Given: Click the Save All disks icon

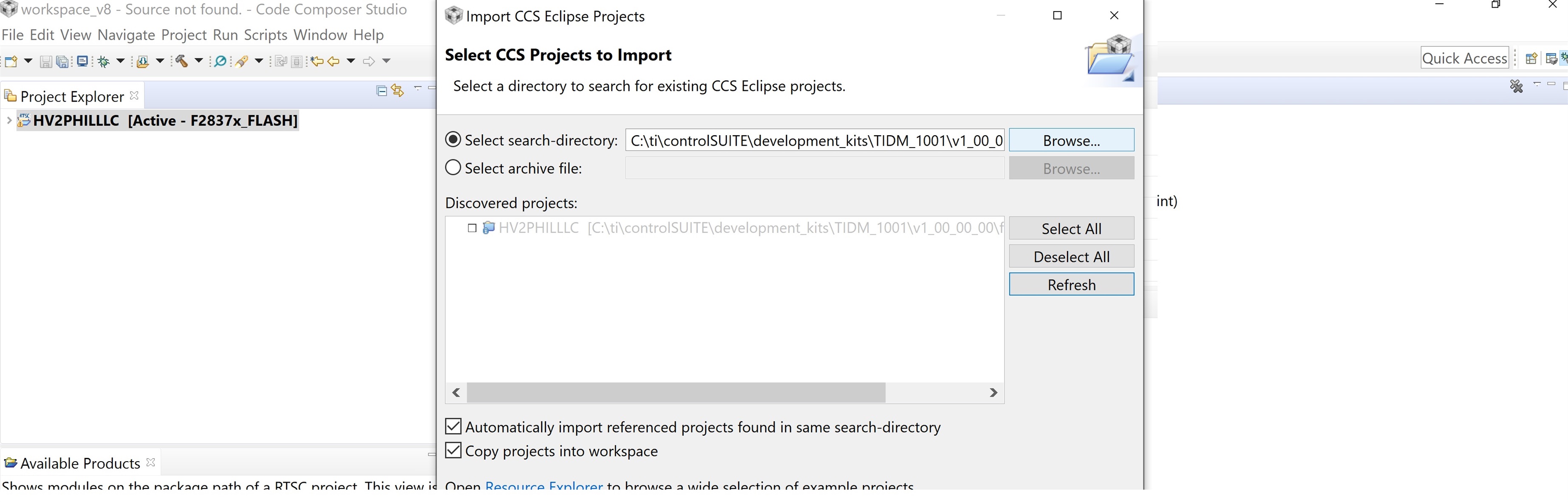Looking at the screenshot, I should tap(62, 62).
